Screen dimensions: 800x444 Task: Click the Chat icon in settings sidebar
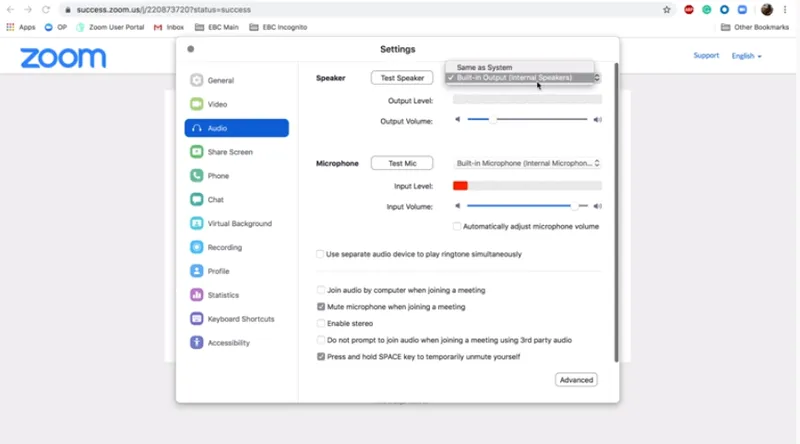click(x=196, y=200)
